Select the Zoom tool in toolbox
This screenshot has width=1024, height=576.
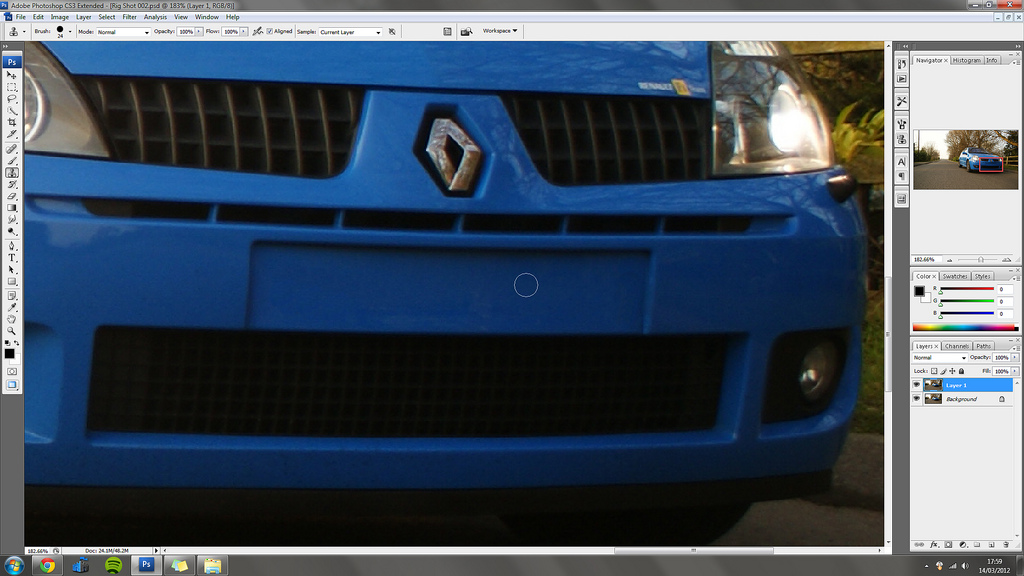click(x=12, y=330)
